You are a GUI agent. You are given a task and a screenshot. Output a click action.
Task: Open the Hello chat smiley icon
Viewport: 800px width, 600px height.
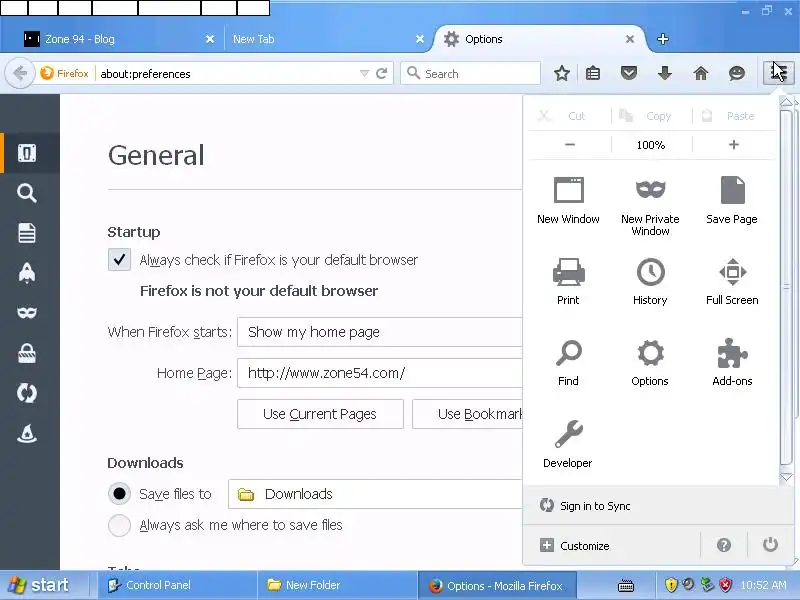click(736, 73)
